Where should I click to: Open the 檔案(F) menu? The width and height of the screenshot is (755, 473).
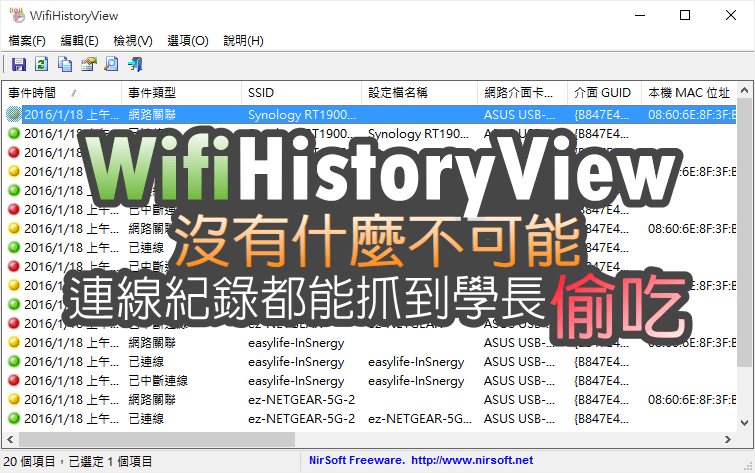click(27, 40)
